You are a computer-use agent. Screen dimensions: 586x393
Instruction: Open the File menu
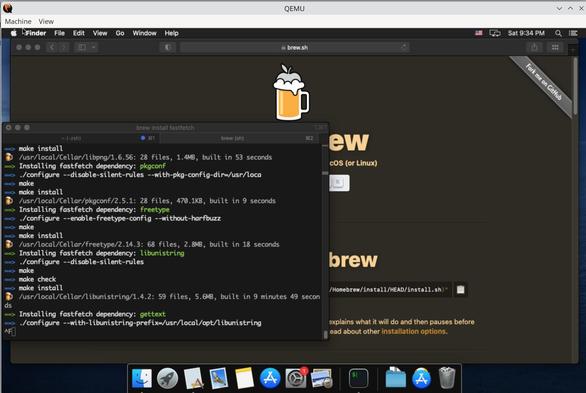point(59,33)
